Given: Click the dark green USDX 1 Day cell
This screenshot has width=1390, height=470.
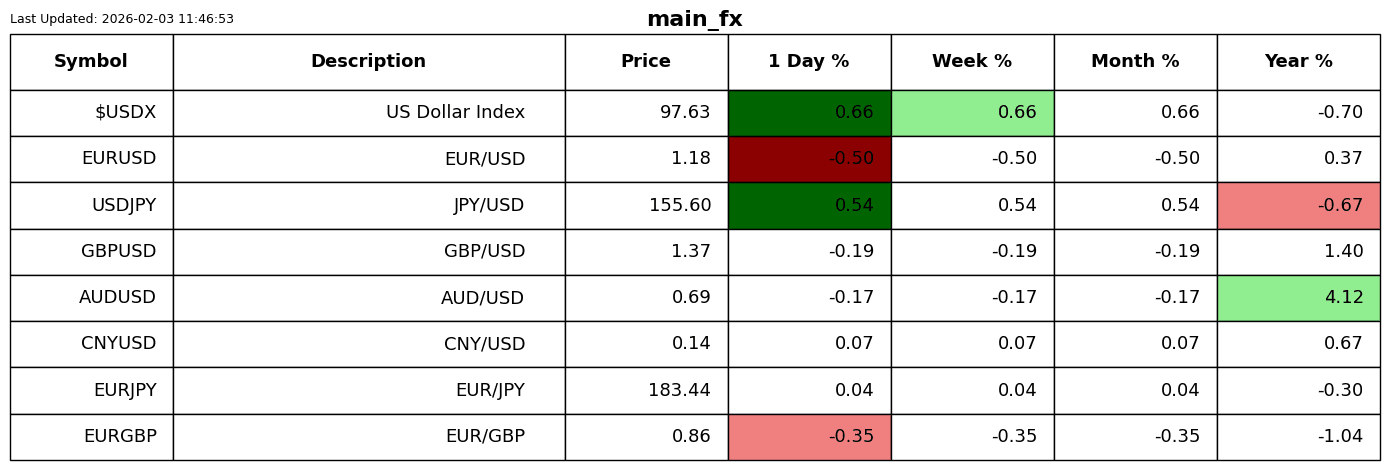Looking at the screenshot, I should tap(809, 113).
